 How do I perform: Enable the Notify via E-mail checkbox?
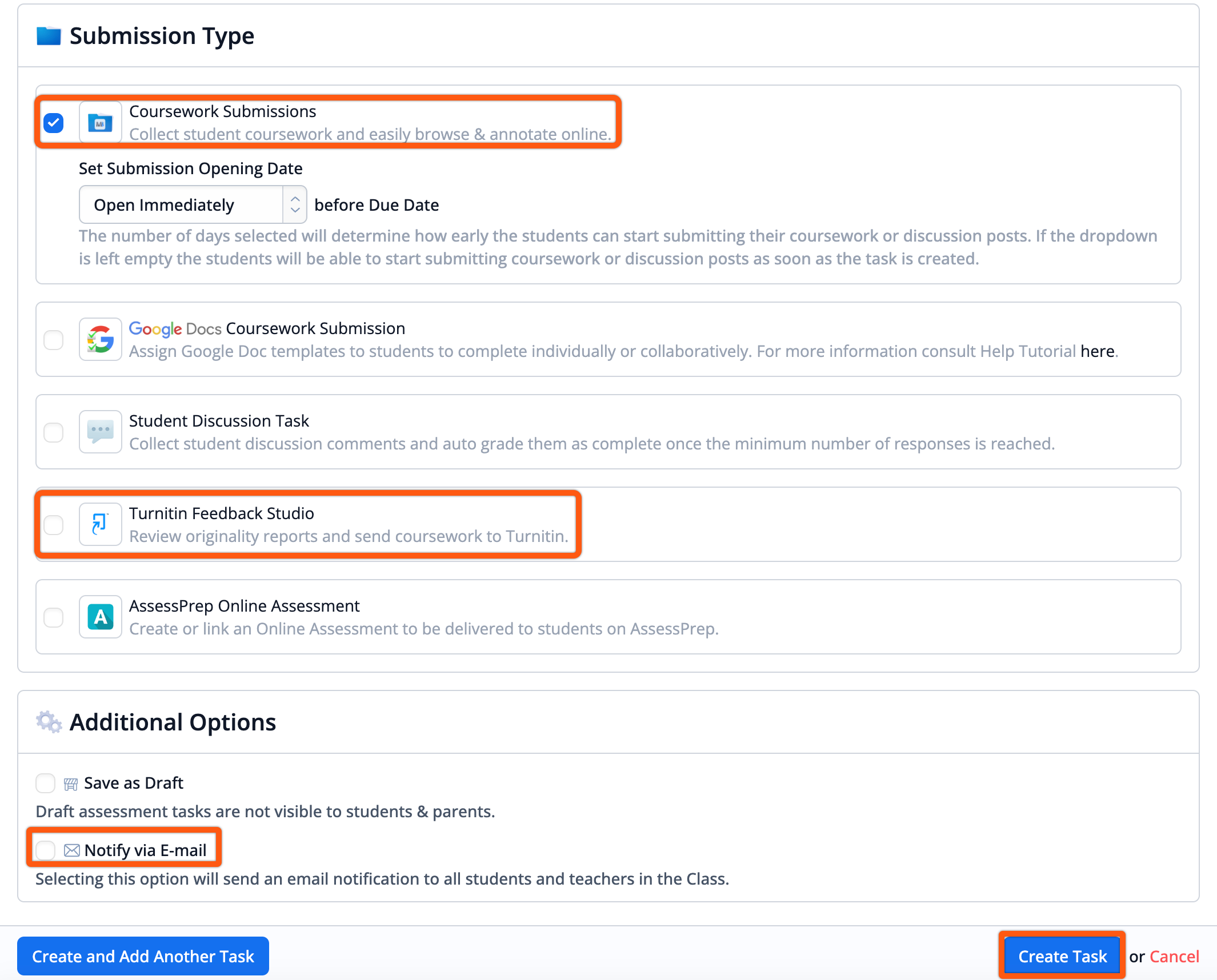[x=46, y=850]
